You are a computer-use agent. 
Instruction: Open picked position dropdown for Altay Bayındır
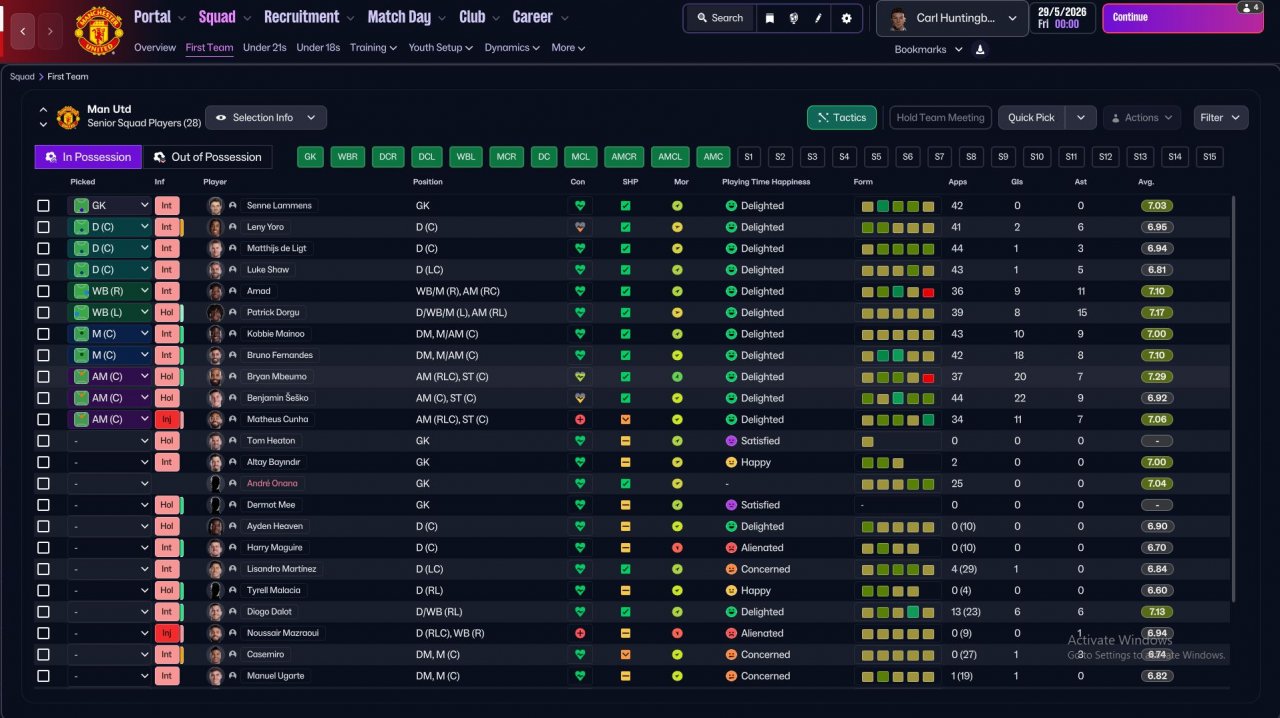pos(110,463)
